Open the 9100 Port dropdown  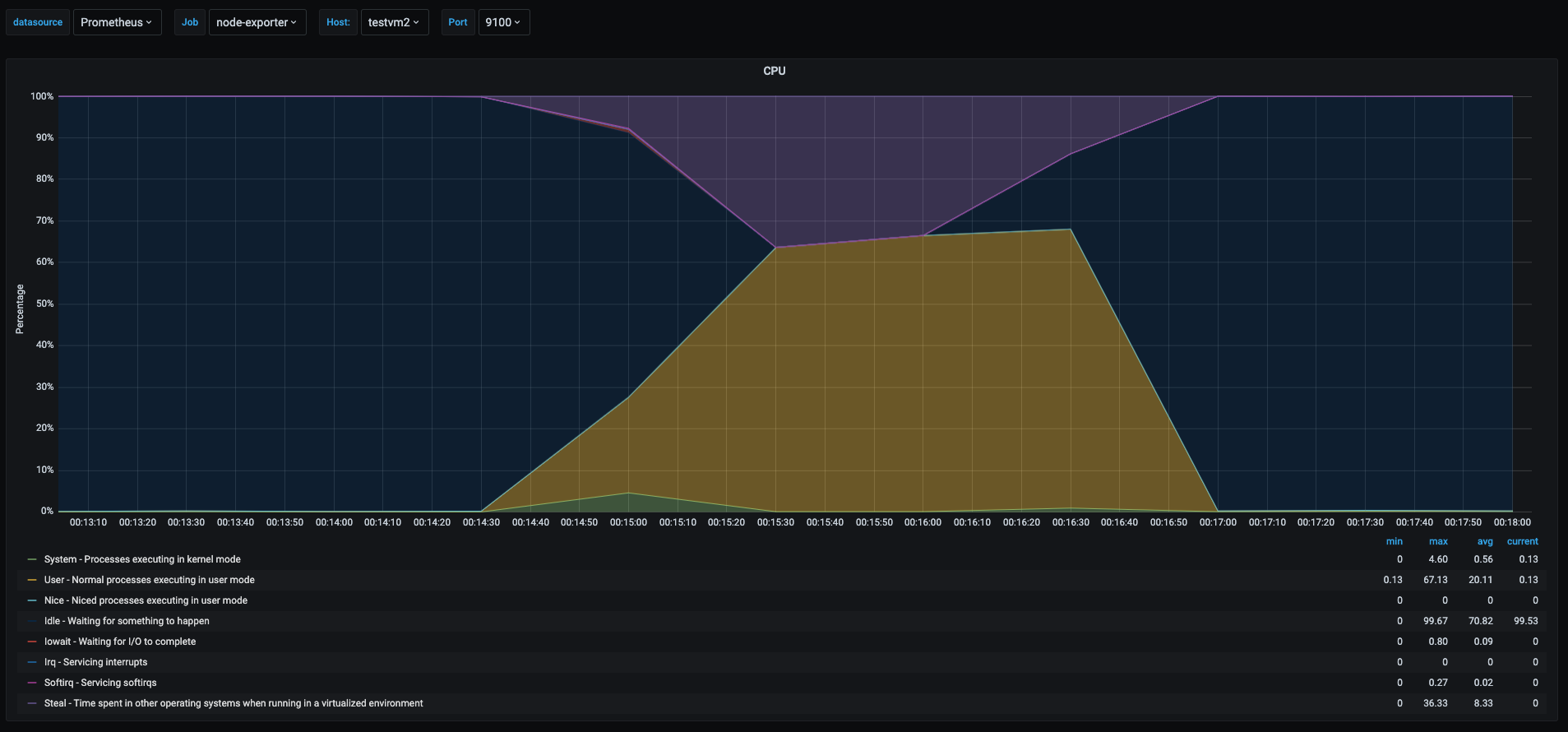tap(502, 22)
